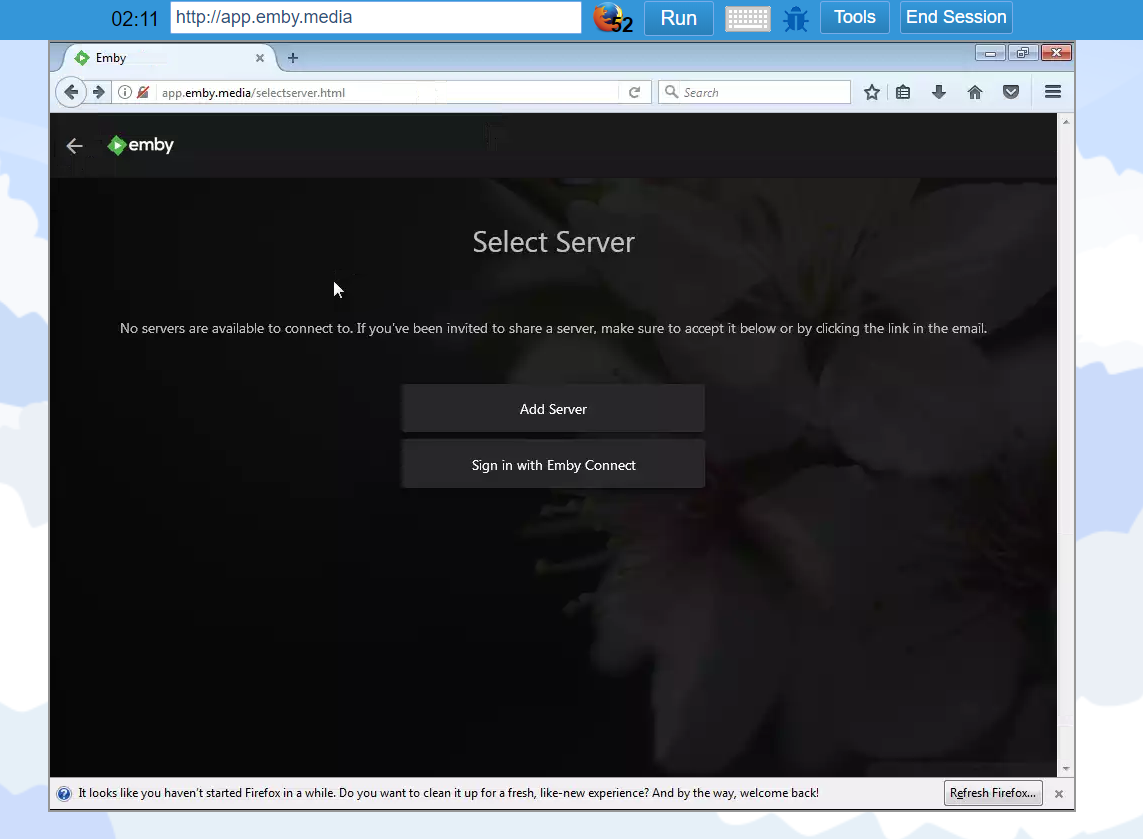Close the Emby tab
This screenshot has height=839, width=1143.
(260, 58)
